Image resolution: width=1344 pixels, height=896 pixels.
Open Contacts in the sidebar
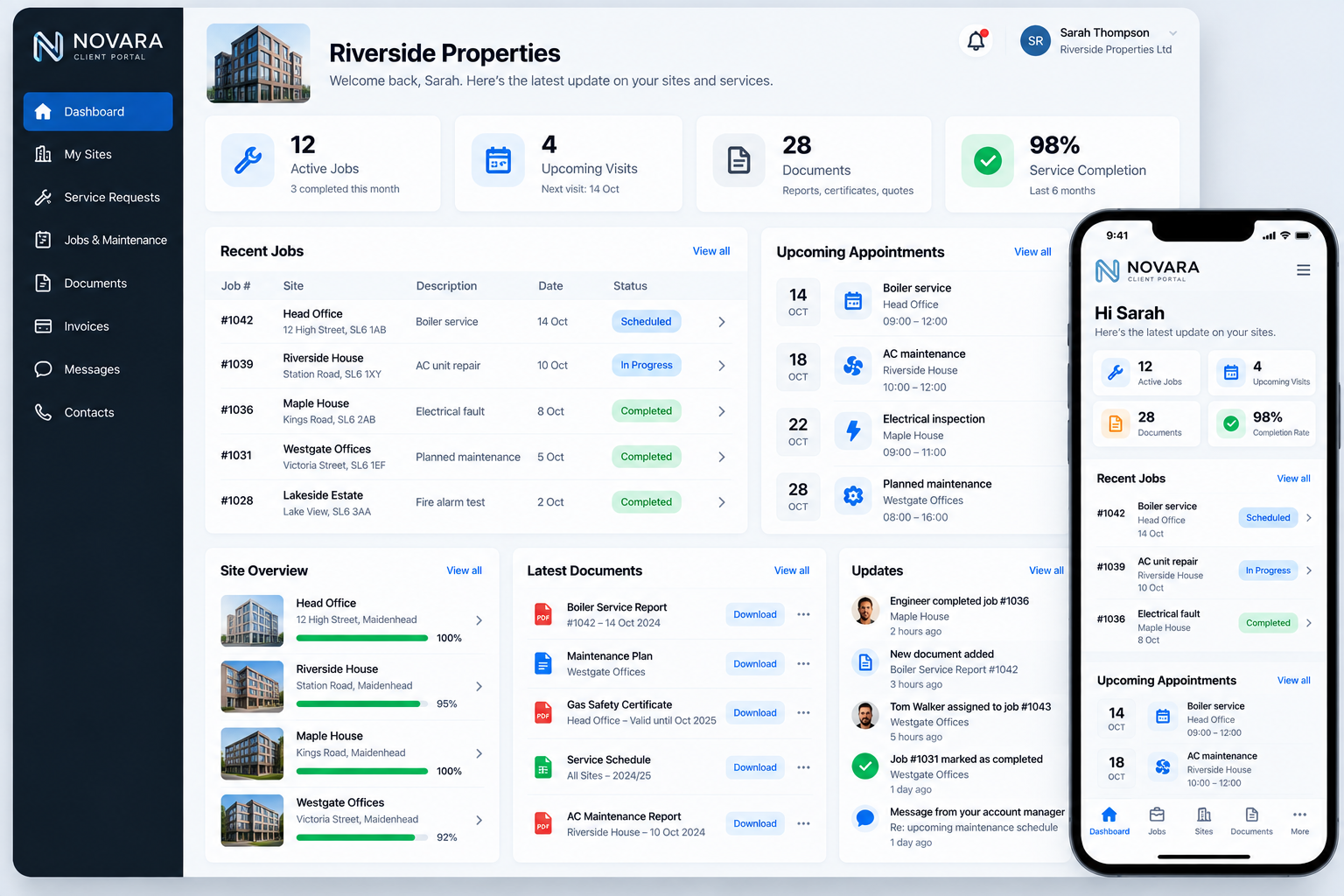coord(97,412)
